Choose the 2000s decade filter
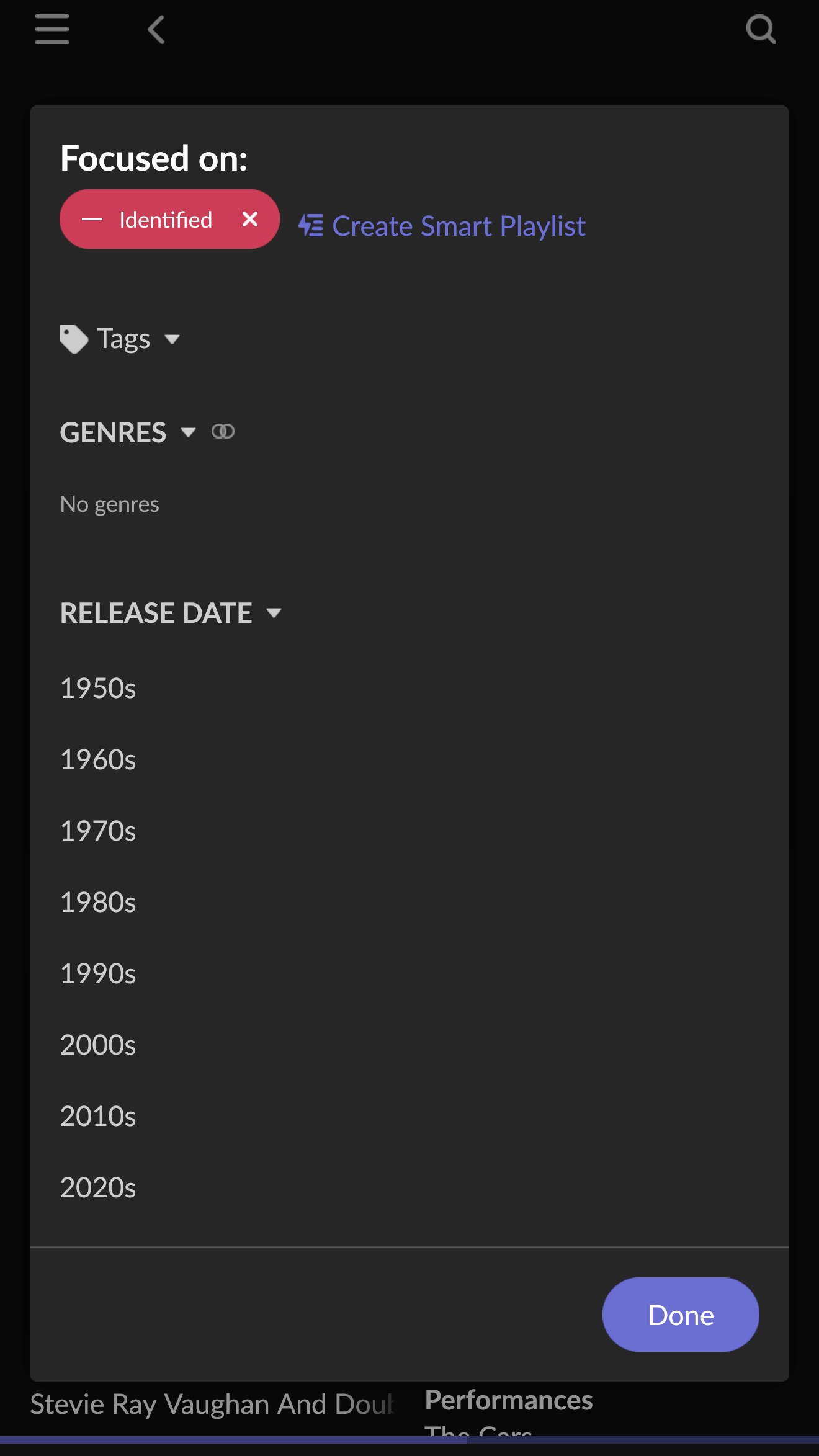Image resolution: width=819 pixels, height=1456 pixels. 98,1045
